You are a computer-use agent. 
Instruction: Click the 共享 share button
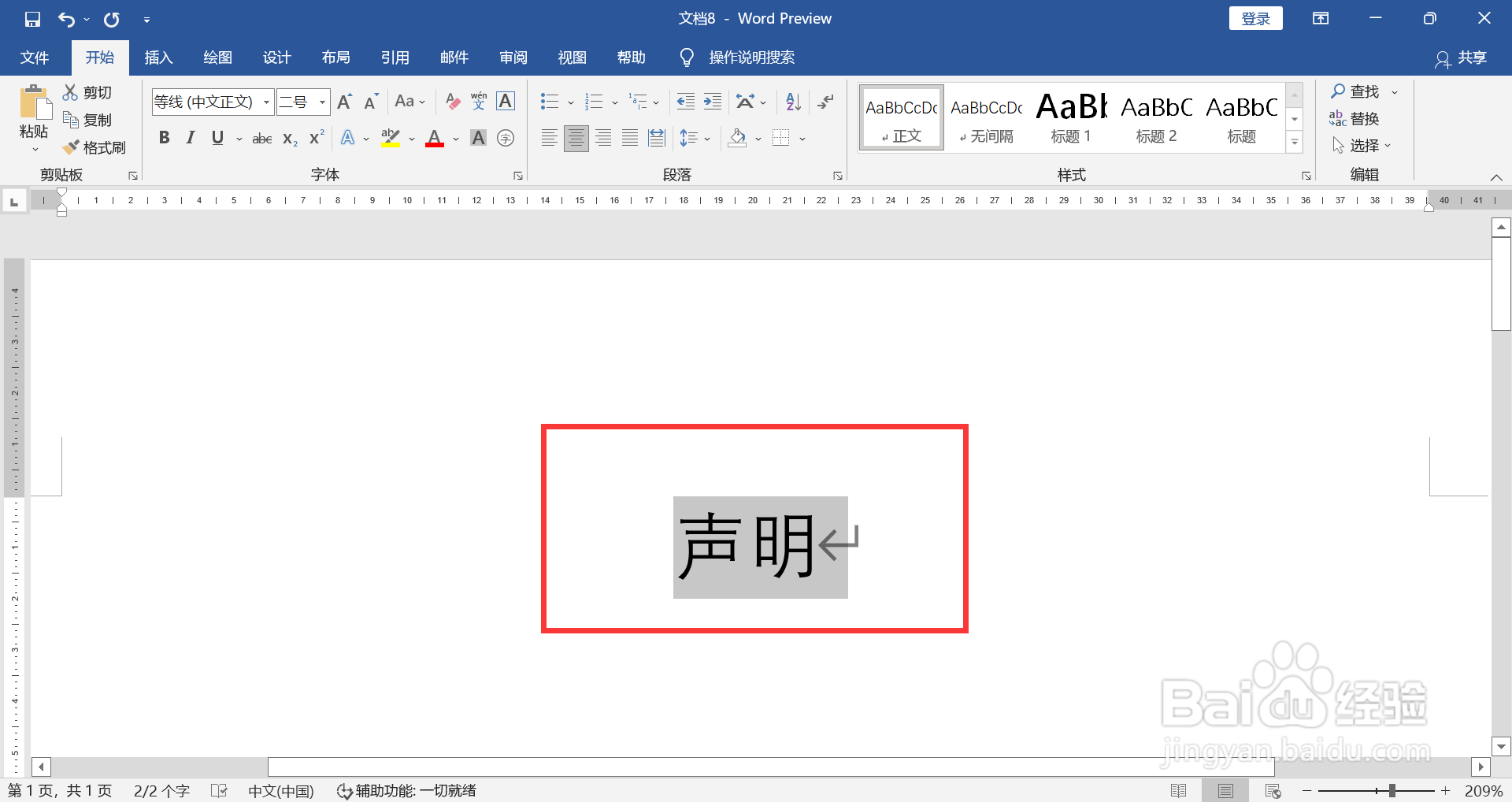pyautogui.click(x=1461, y=58)
